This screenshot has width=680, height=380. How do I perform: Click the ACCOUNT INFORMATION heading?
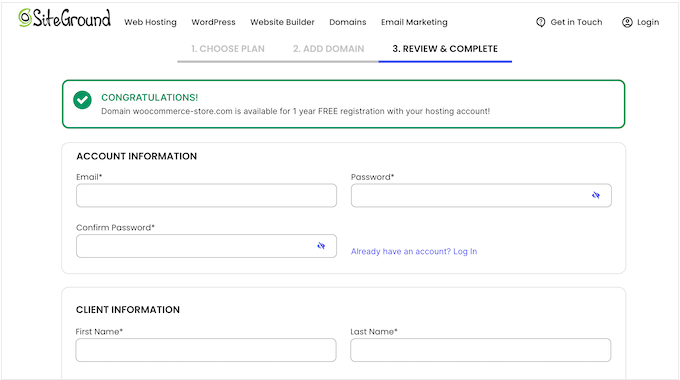(137, 156)
